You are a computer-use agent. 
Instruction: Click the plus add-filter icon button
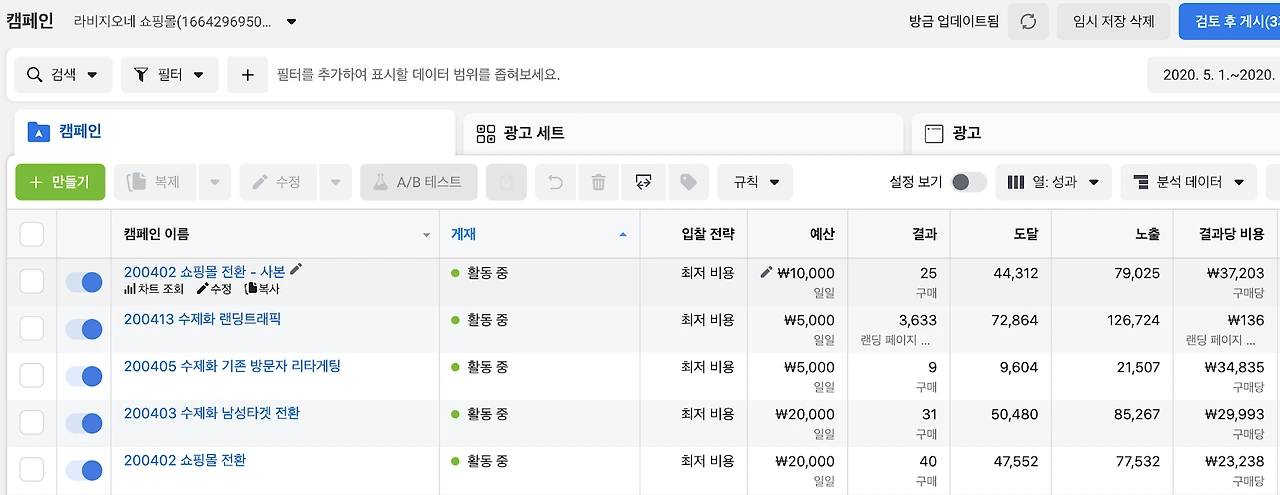tap(248, 75)
